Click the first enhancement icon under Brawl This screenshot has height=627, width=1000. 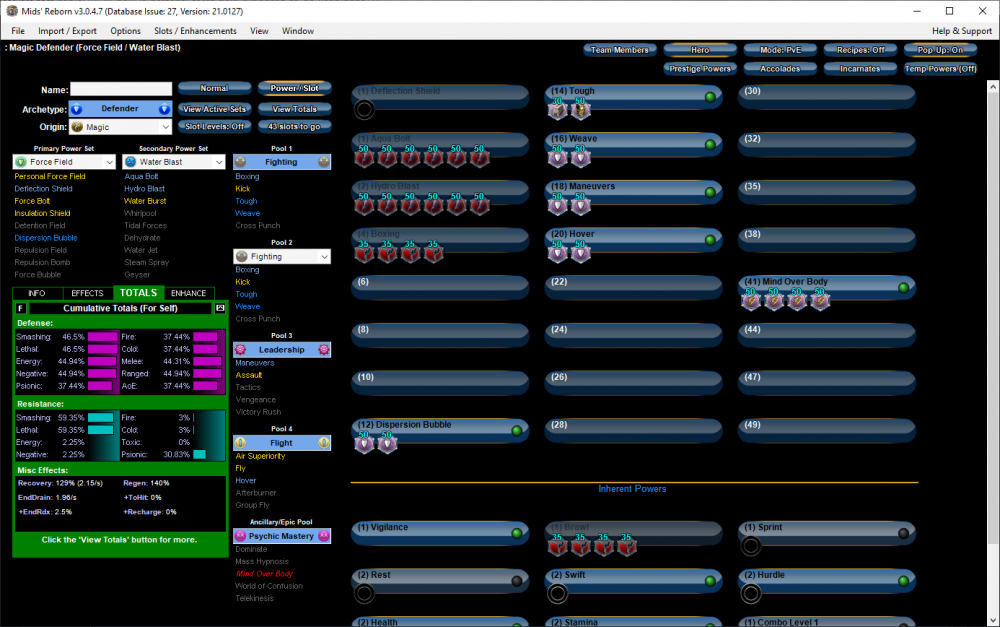(x=557, y=546)
